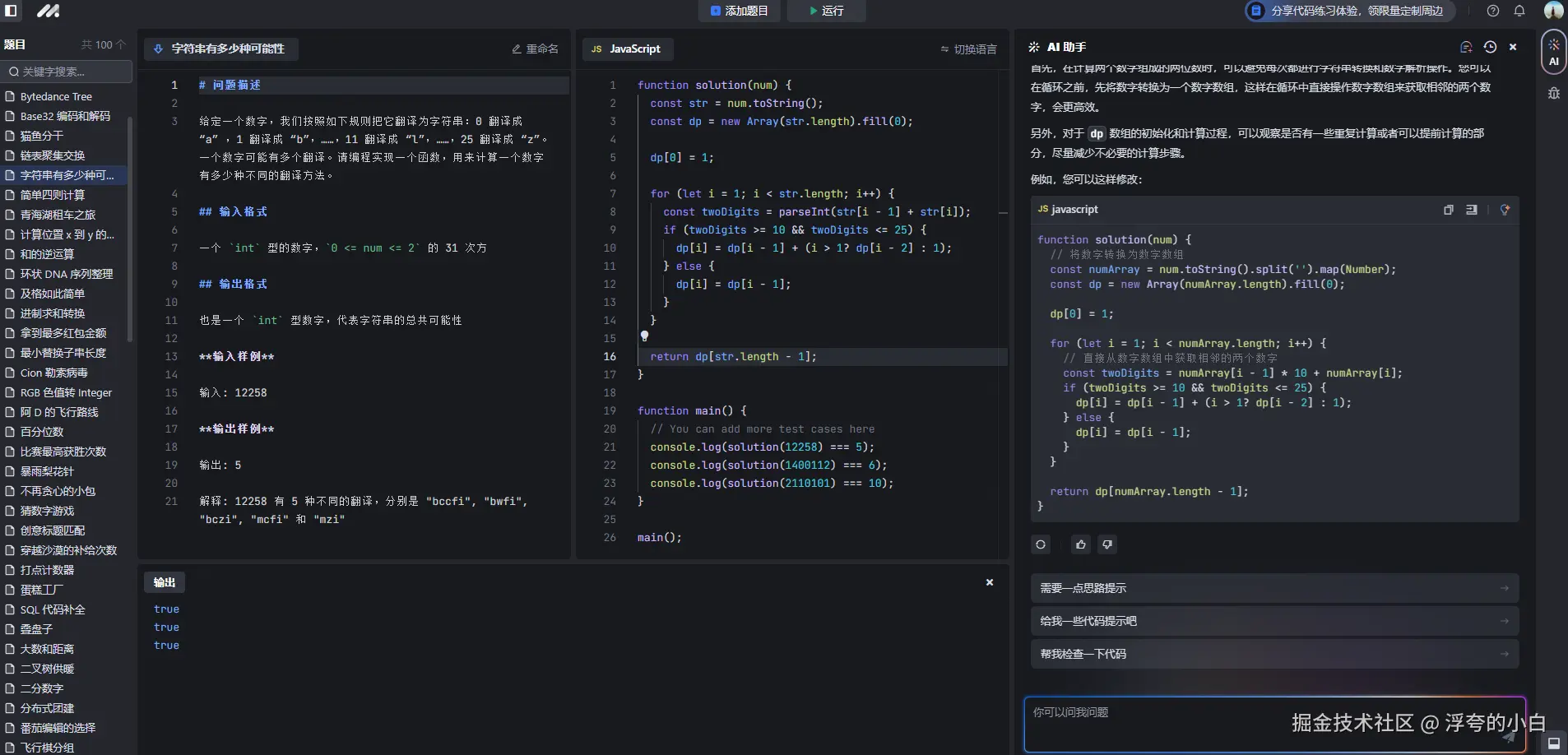Toggle the AI assistant side panel button
The image size is (1568, 755).
(1553, 51)
